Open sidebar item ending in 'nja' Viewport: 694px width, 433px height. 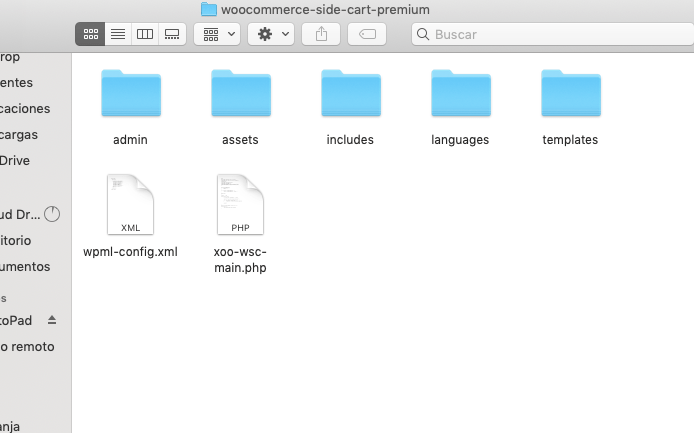[x=10, y=427]
